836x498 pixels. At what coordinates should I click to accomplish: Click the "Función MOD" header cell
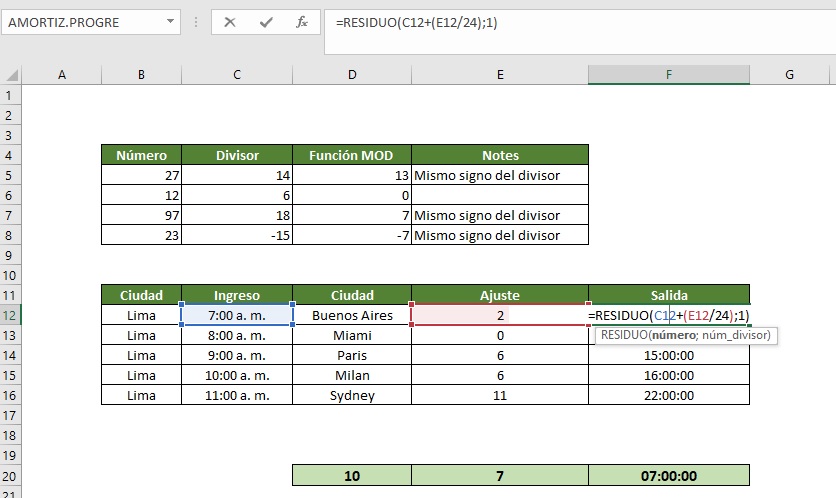pyautogui.click(x=351, y=155)
